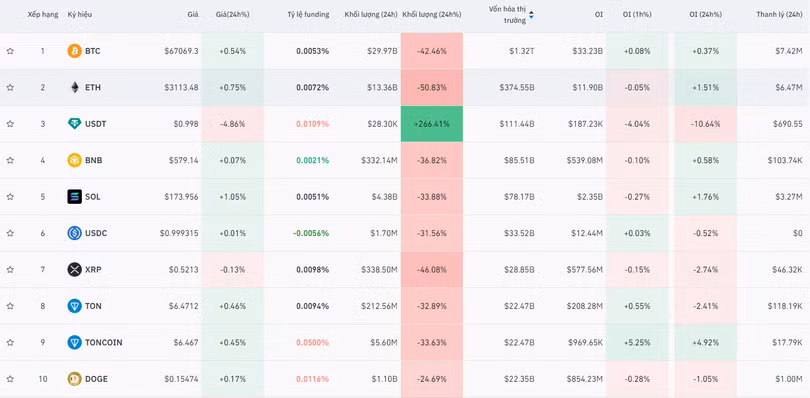Screen dimensions: 810x398
Task: Click the Ethereum diamond logo
Action: tap(75, 87)
